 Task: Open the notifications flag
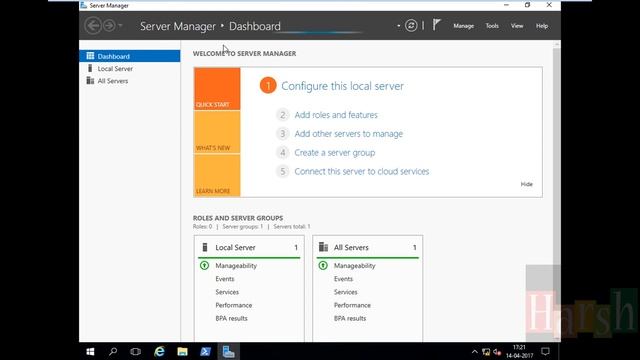point(437,25)
